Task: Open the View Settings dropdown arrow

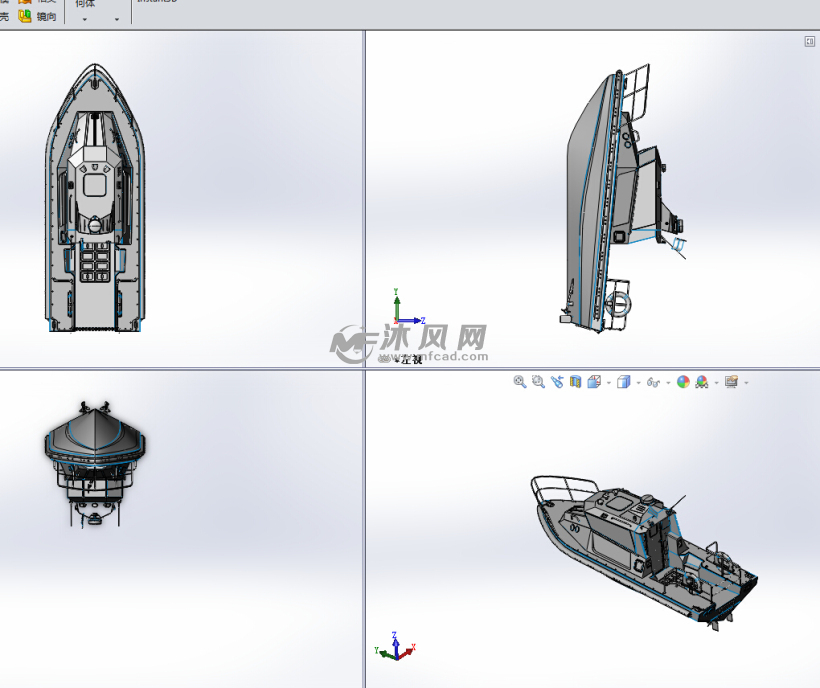Action: tap(746, 383)
